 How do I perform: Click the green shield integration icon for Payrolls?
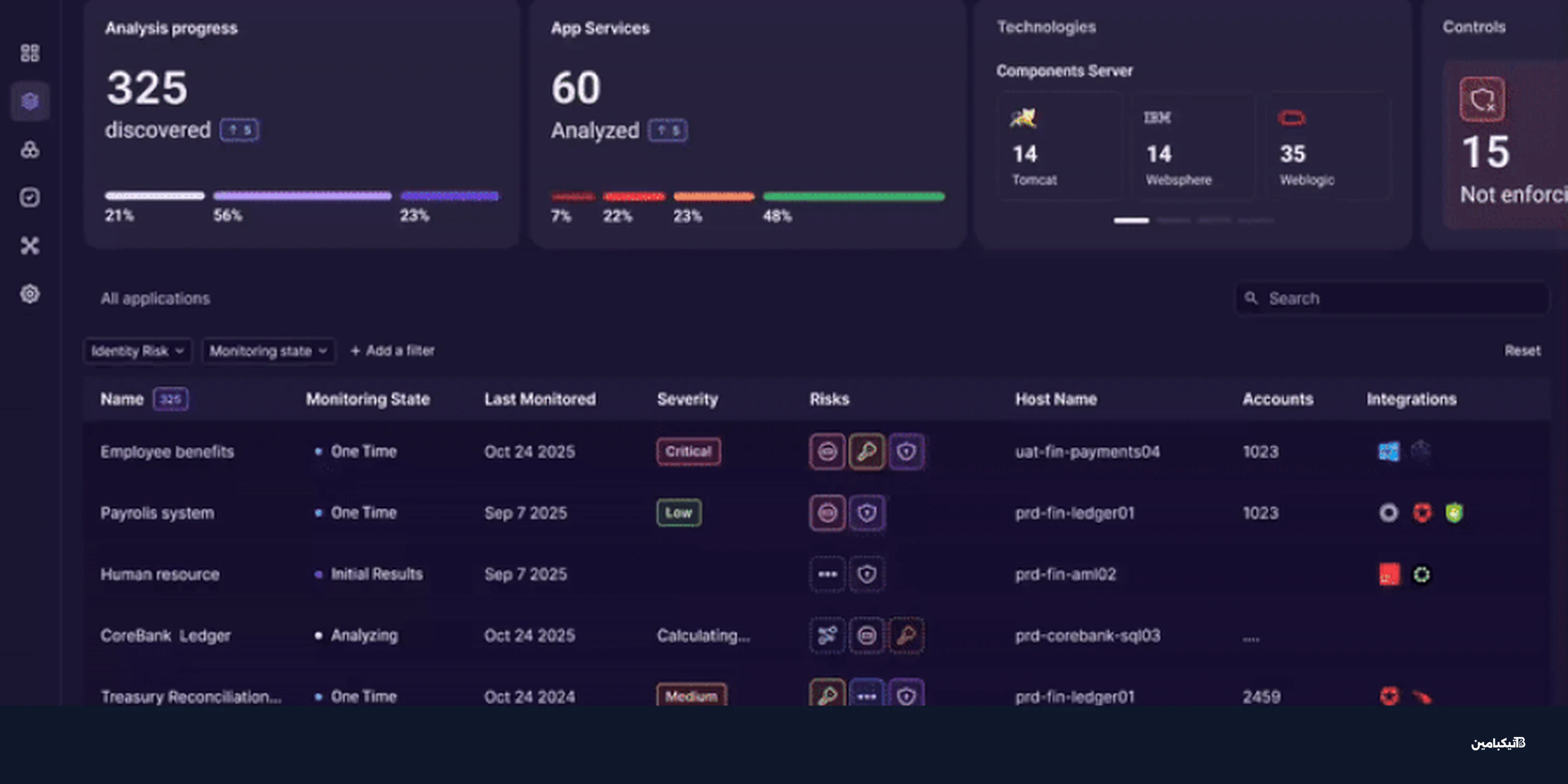pos(1454,513)
